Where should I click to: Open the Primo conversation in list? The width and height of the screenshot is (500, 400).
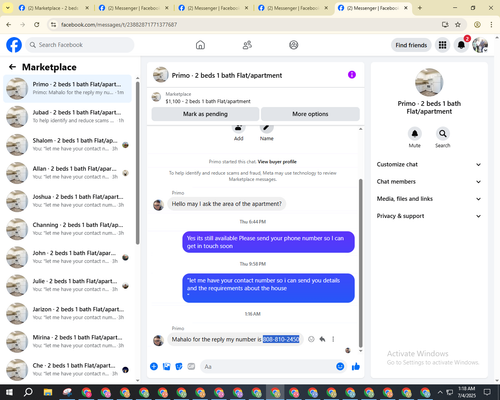pyautogui.click(x=68, y=89)
